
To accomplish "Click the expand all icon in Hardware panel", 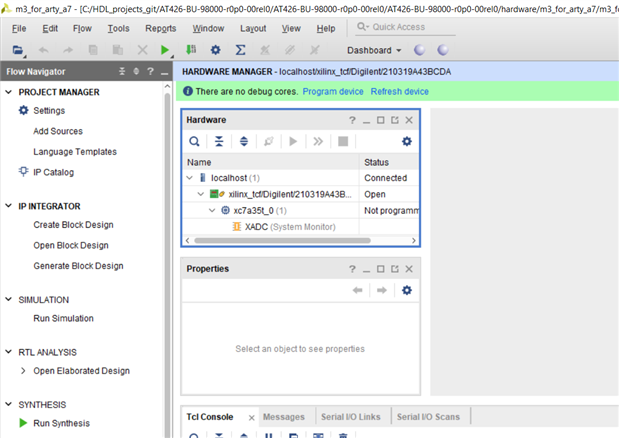I will (244, 142).
